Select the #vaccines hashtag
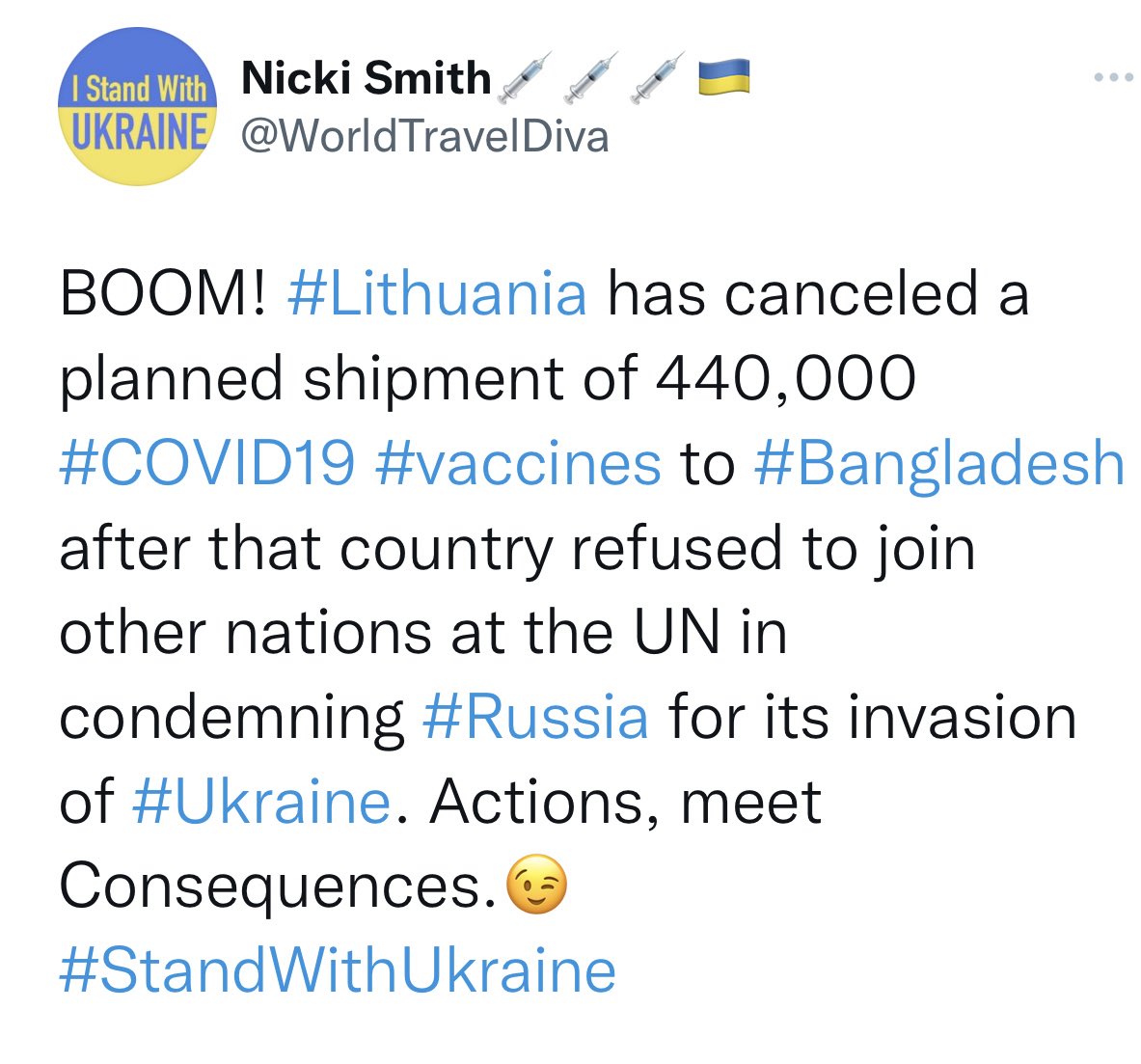Image resolution: width=1141 pixels, height=1064 pixels. click(x=518, y=464)
